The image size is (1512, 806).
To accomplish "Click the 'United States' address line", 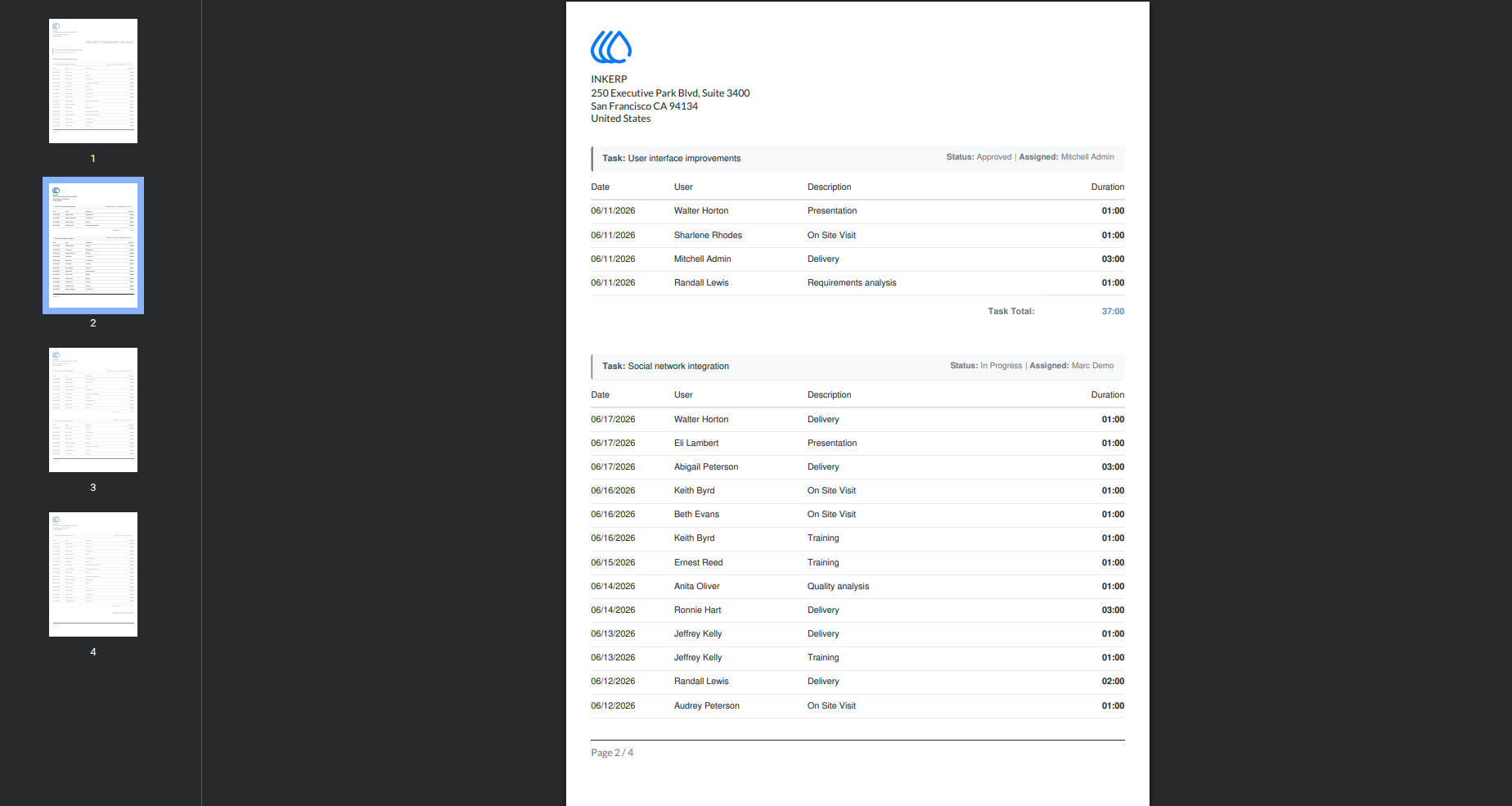I will point(620,119).
